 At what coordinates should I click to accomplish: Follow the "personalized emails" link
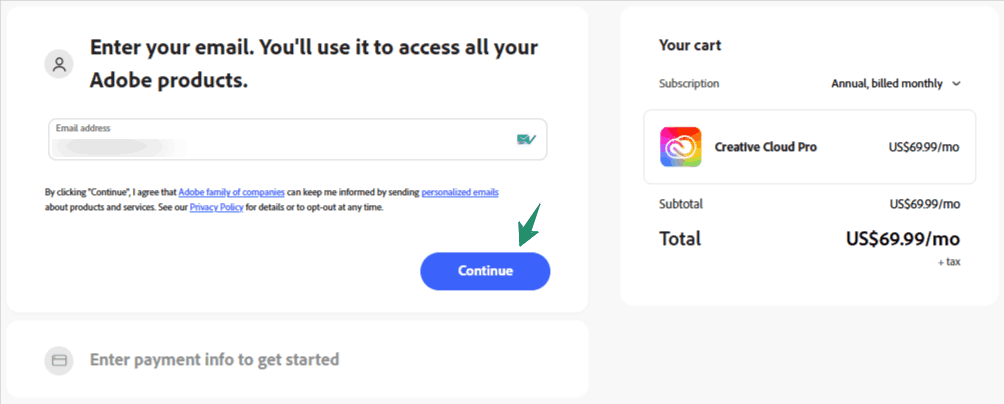click(460, 191)
